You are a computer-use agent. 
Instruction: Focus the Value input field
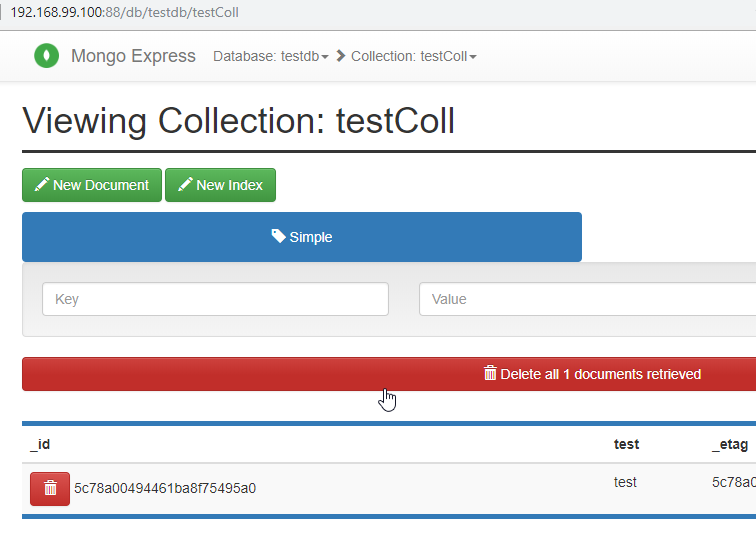588,299
